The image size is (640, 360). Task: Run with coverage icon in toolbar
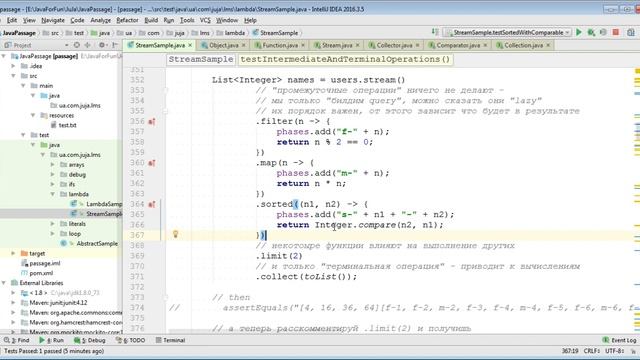click(x=603, y=32)
